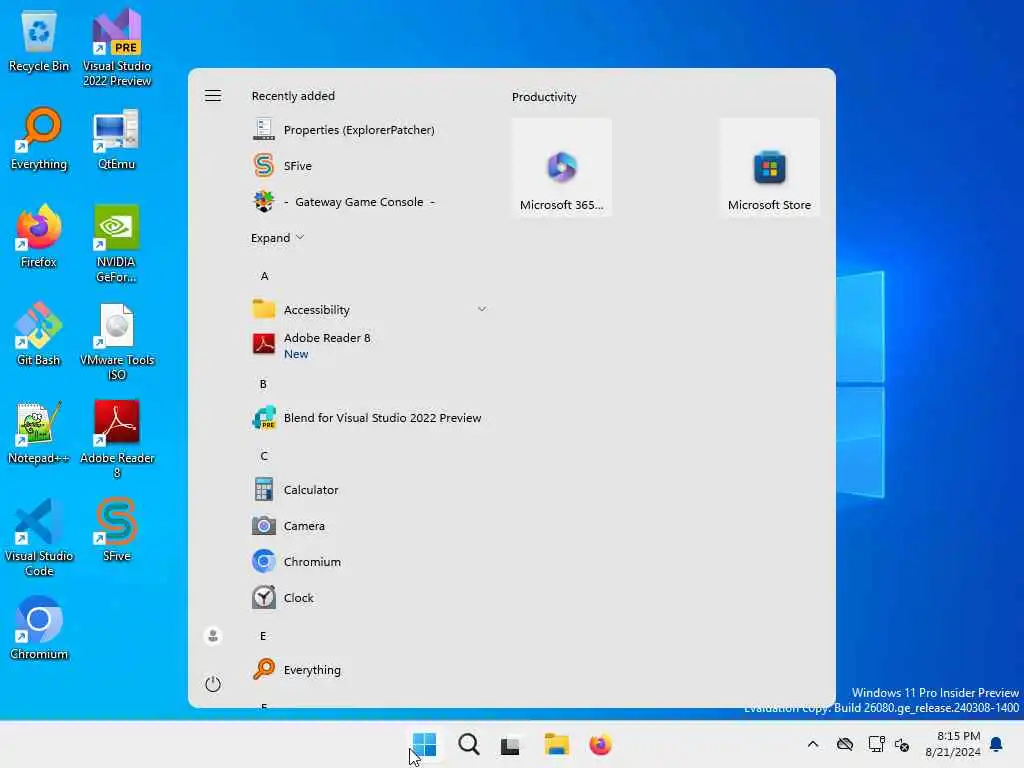
Task: Open Recycle Bin desktop icon
Action: 39,42
